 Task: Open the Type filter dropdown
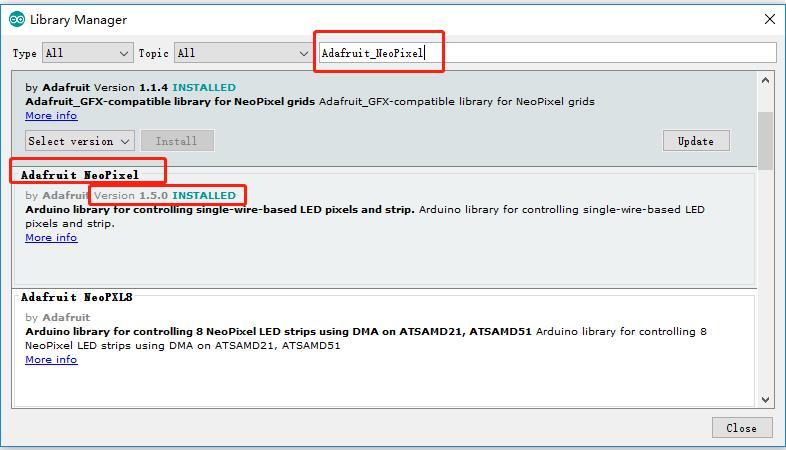point(88,53)
